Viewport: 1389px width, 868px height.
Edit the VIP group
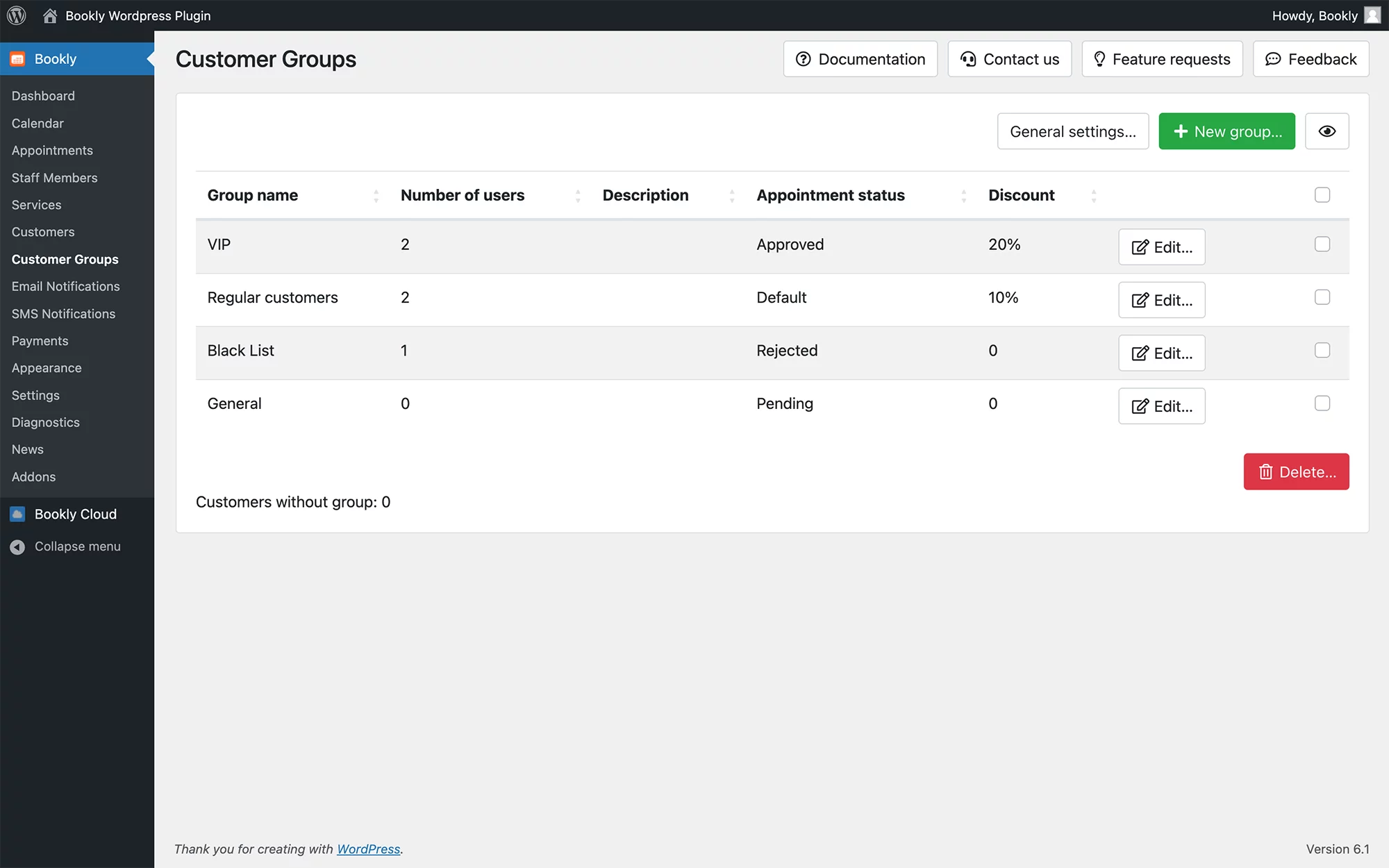tap(1161, 247)
